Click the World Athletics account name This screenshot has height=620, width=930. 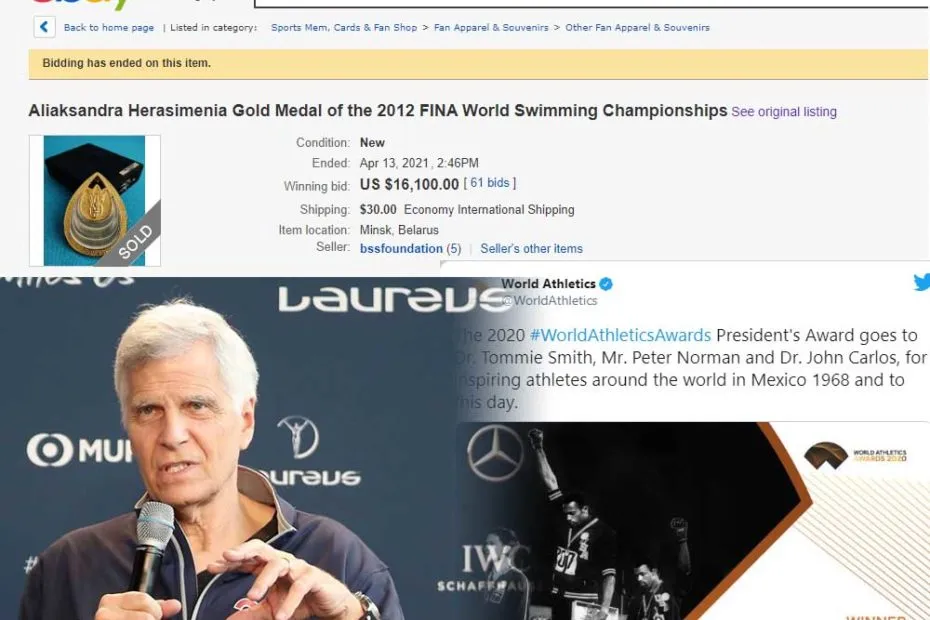548,284
